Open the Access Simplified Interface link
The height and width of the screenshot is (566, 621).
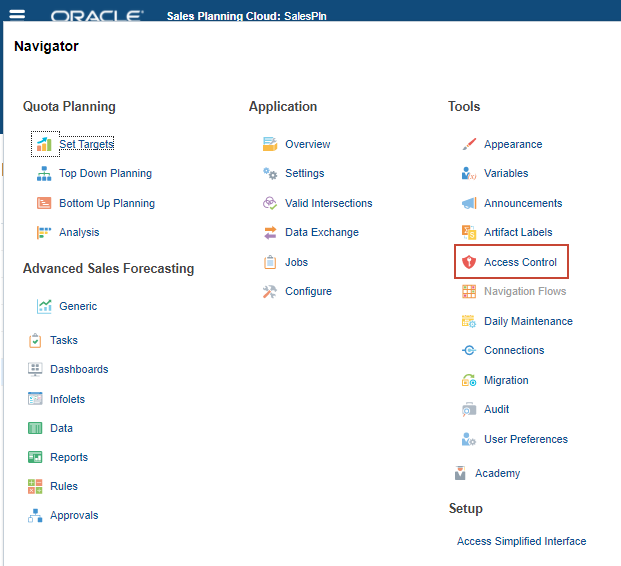[x=521, y=541]
